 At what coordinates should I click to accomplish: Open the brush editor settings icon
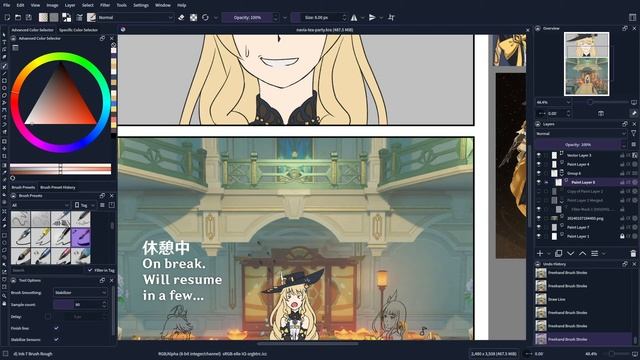pos(80,18)
